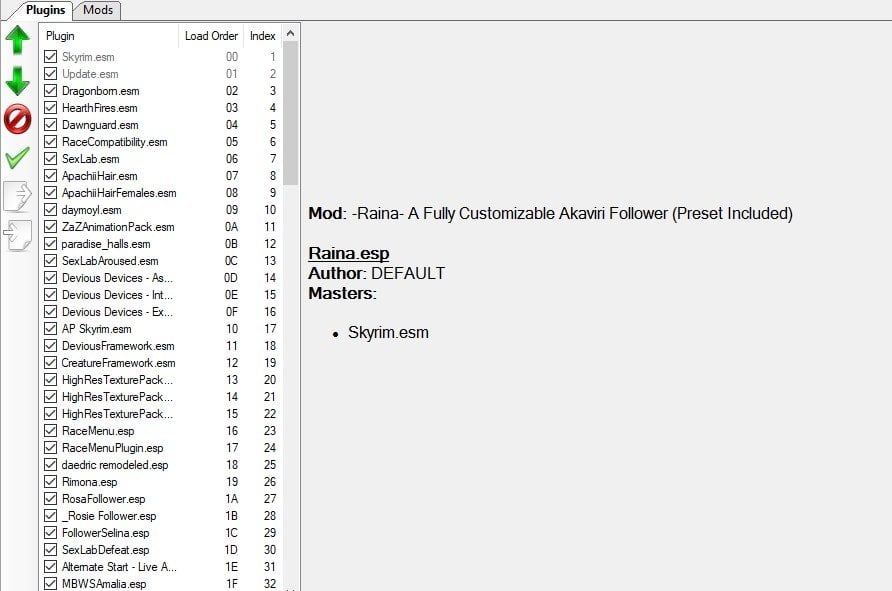The height and width of the screenshot is (591, 892).
Task: Click the import load order page icon
Action: 18,235
